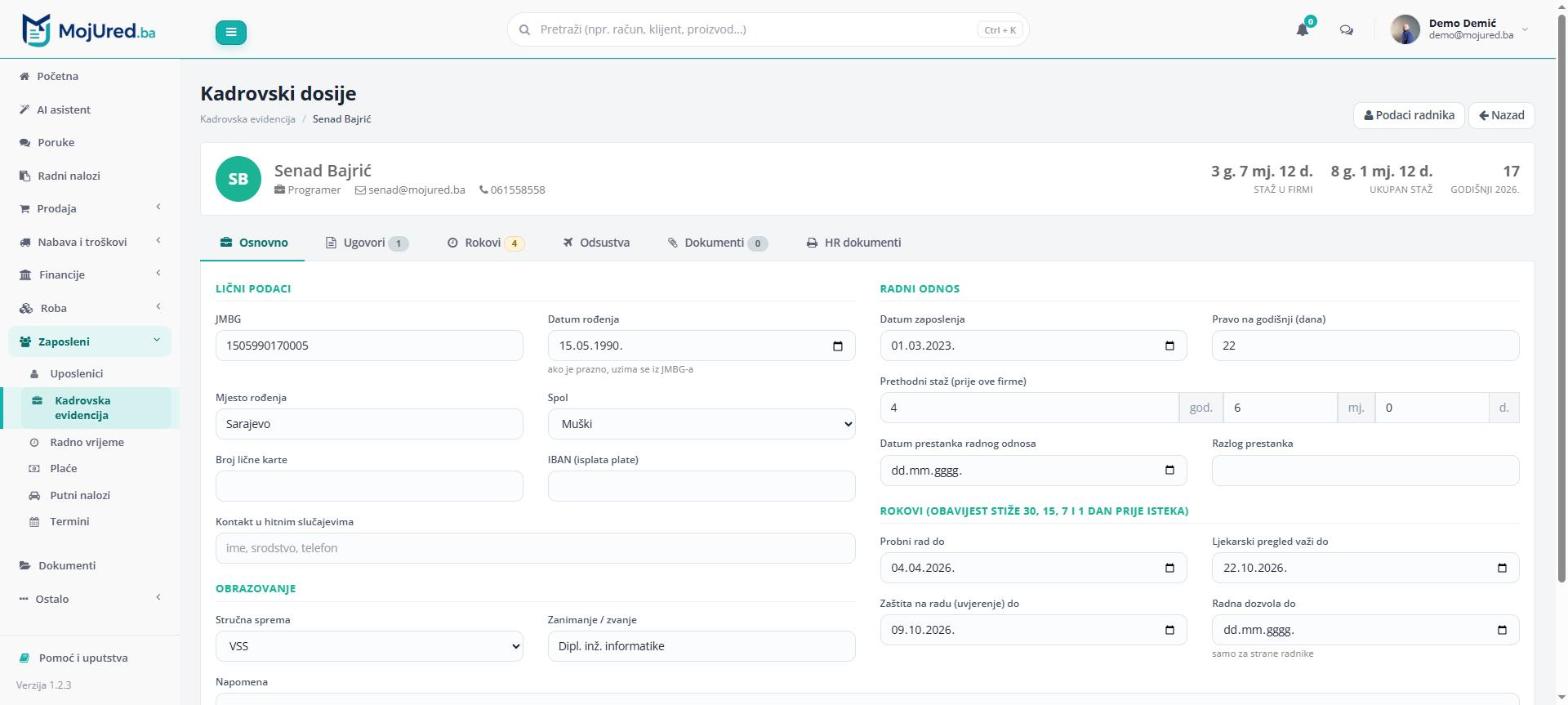Expand the Prodaja sidebar menu
Image resolution: width=1568 pixels, height=705 pixels.
(x=90, y=208)
